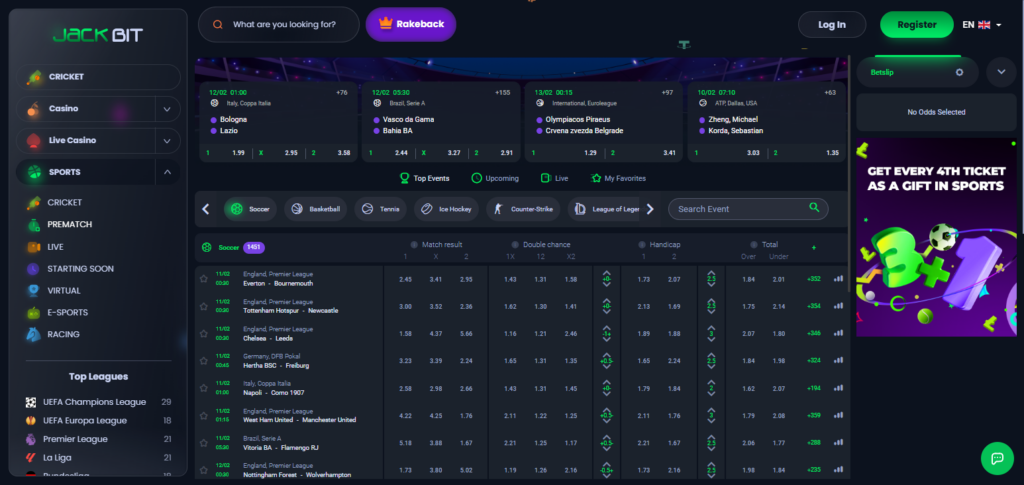Toggle the Handicap column radio button
The width and height of the screenshot is (1024, 485).
coord(641,245)
